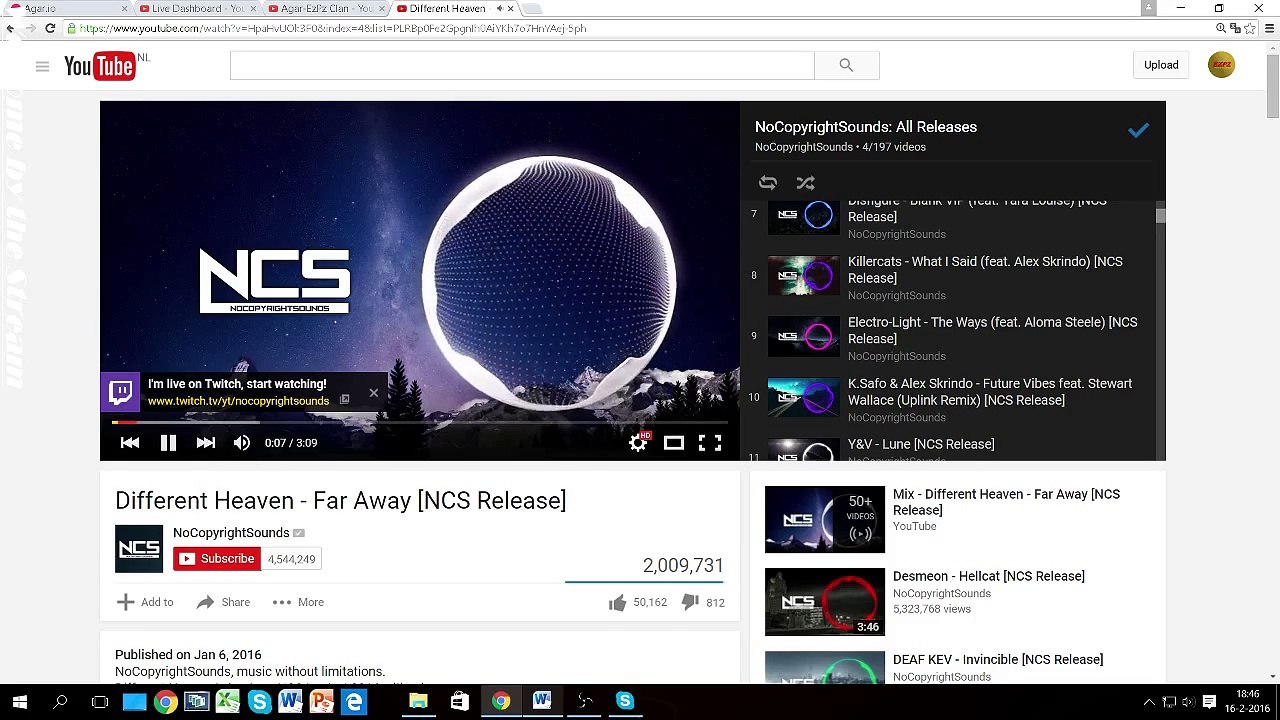
Task: Open the player settings gear
Action: pos(638,443)
